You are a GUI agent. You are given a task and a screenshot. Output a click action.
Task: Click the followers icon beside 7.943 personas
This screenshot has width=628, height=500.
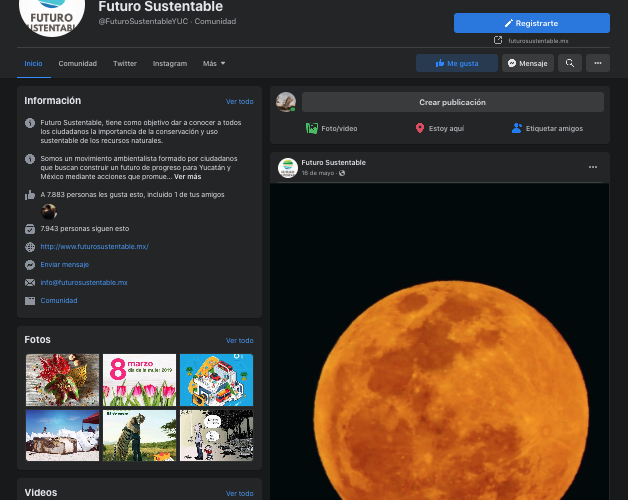(x=30, y=229)
